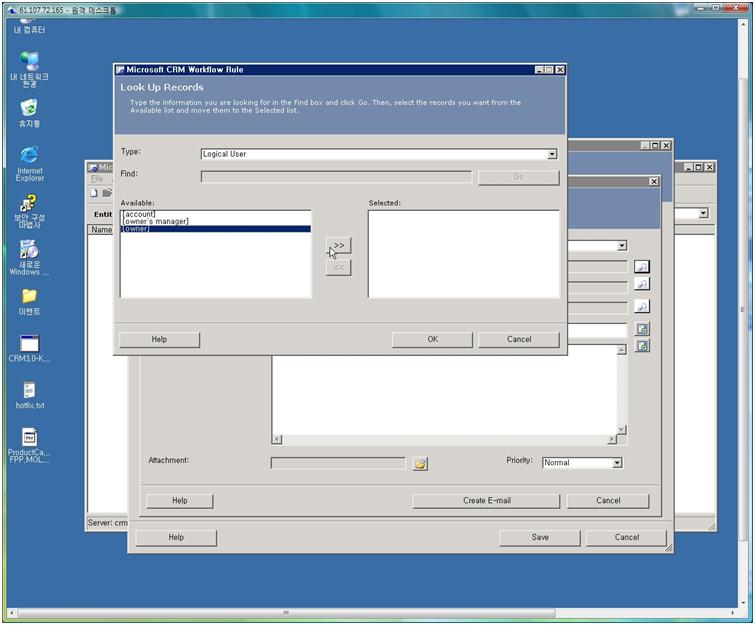Image resolution: width=755 pixels, height=625 pixels.
Task: Click the remote desktop horizontal scrollbar
Action: (x=286, y=612)
